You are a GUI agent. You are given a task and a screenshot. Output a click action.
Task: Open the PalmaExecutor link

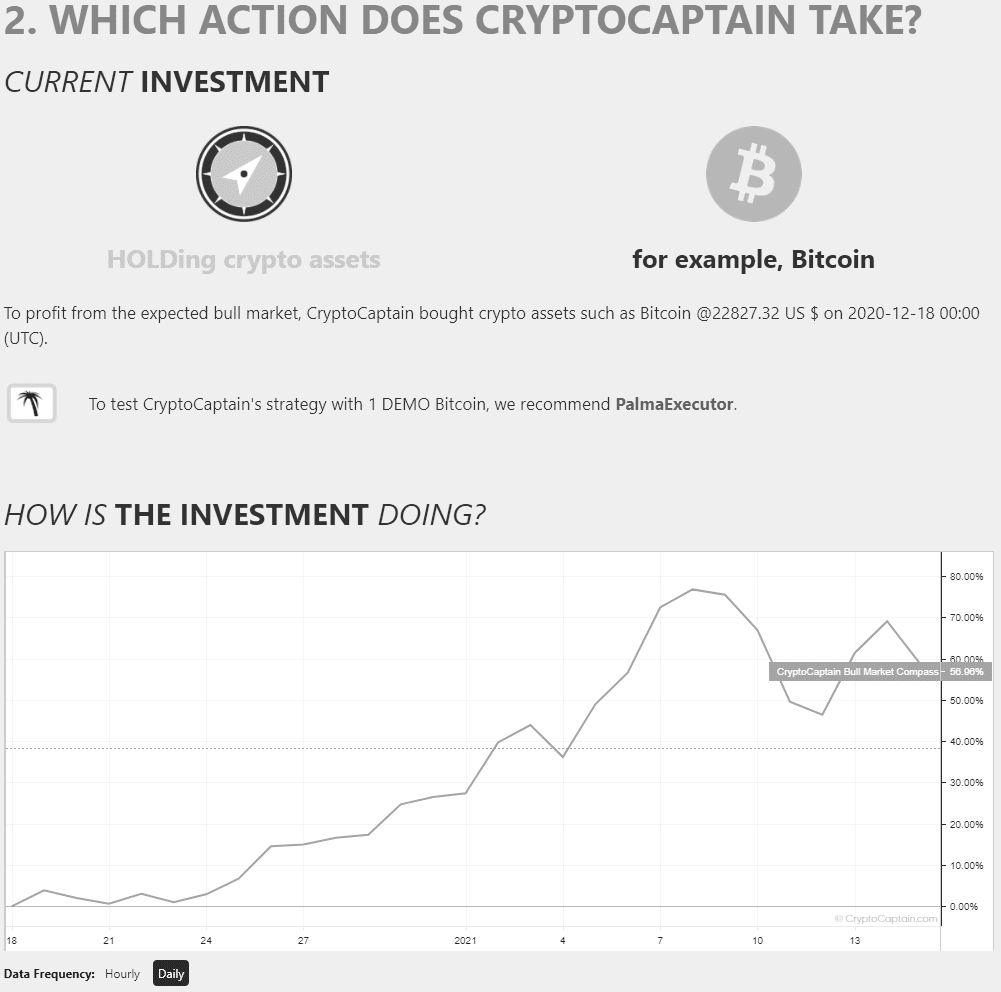[674, 404]
